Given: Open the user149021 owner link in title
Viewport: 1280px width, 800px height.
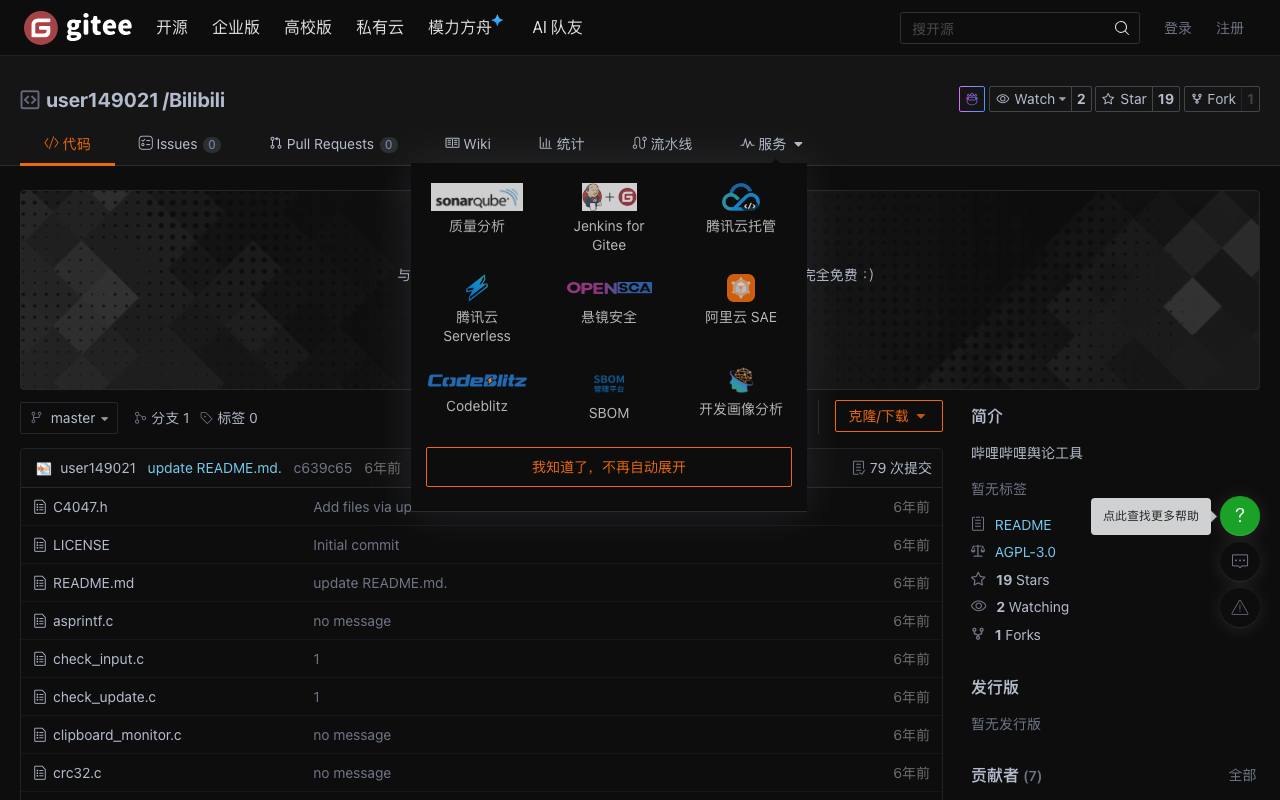Looking at the screenshot, I should click(x=102, y=100).
